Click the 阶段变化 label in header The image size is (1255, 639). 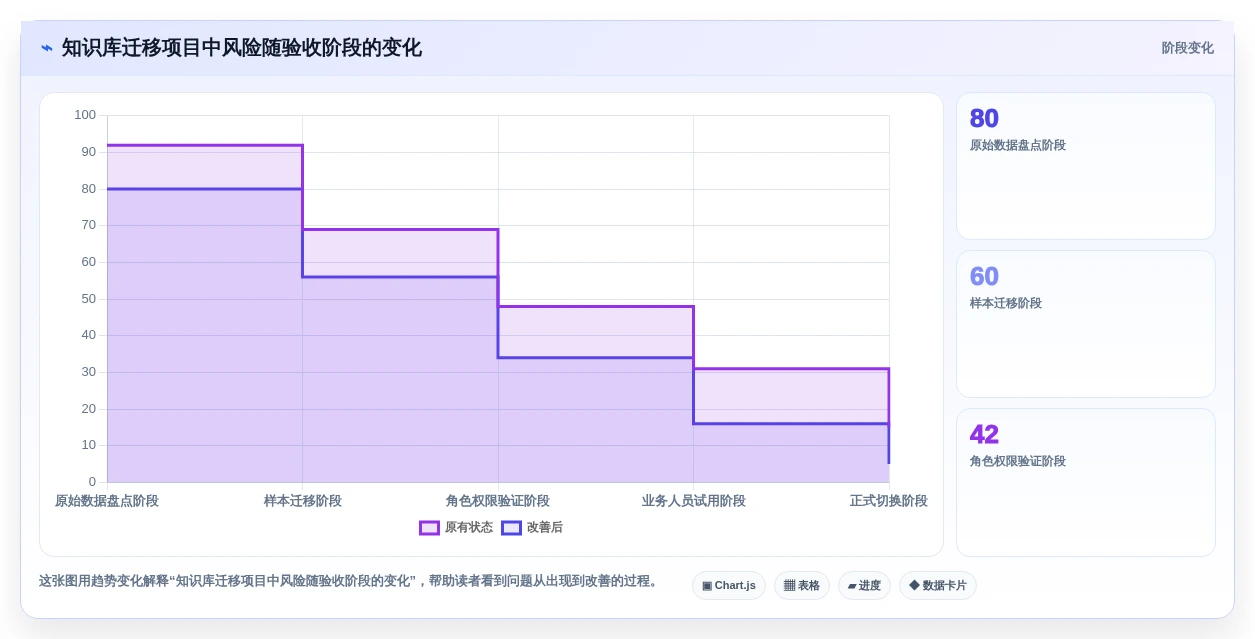tap(1187, 48)
